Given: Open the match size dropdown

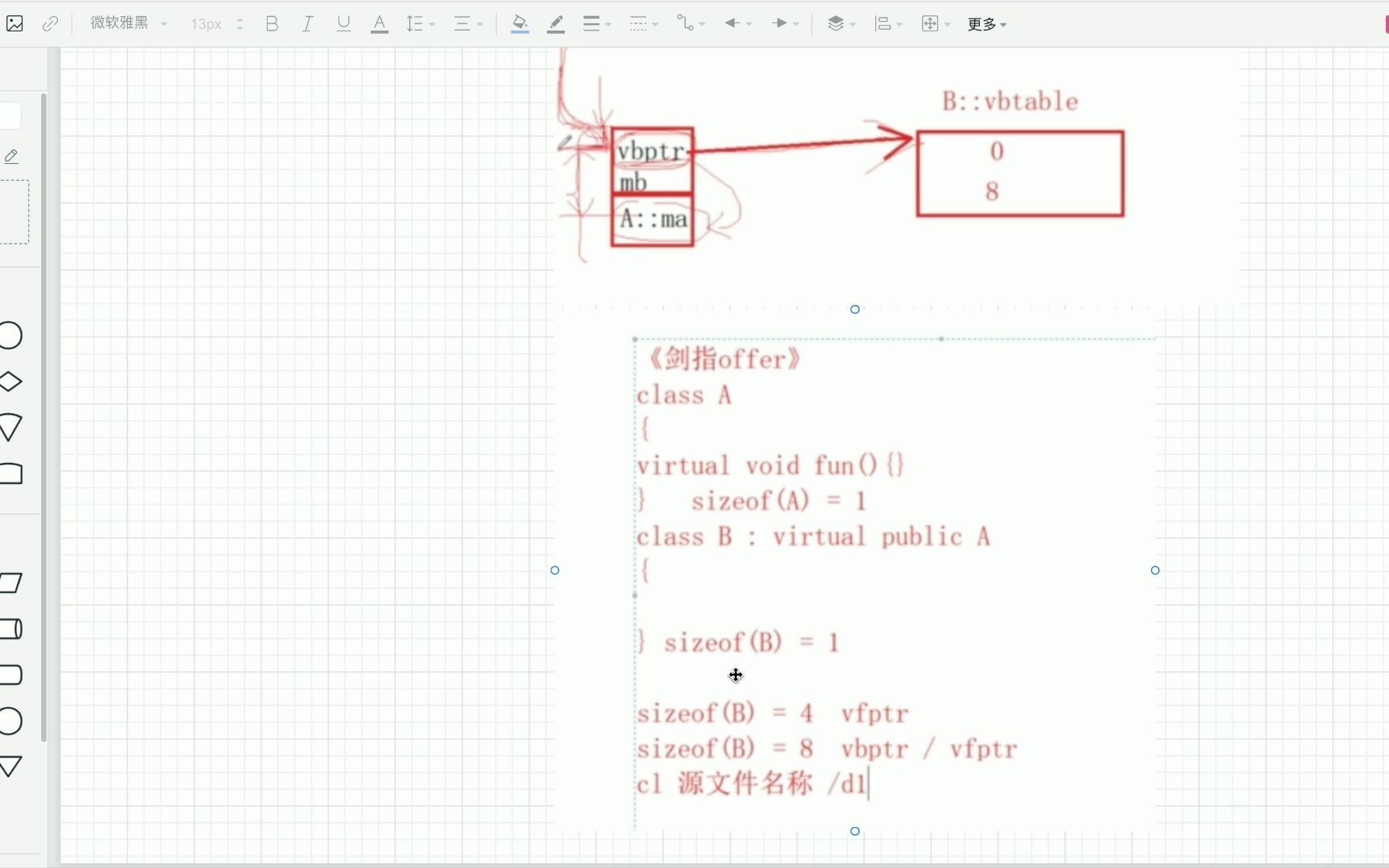Looking at the screenshot, I should tap(936, 24).
